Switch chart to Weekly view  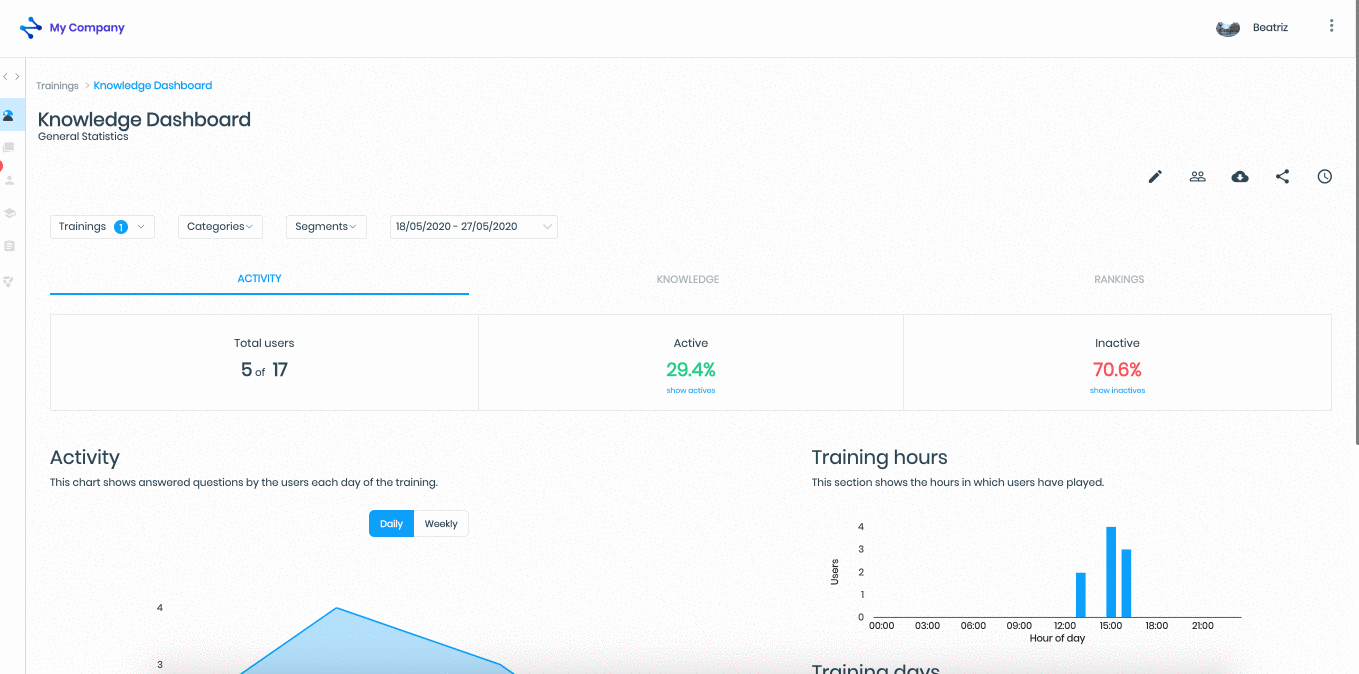441,524
